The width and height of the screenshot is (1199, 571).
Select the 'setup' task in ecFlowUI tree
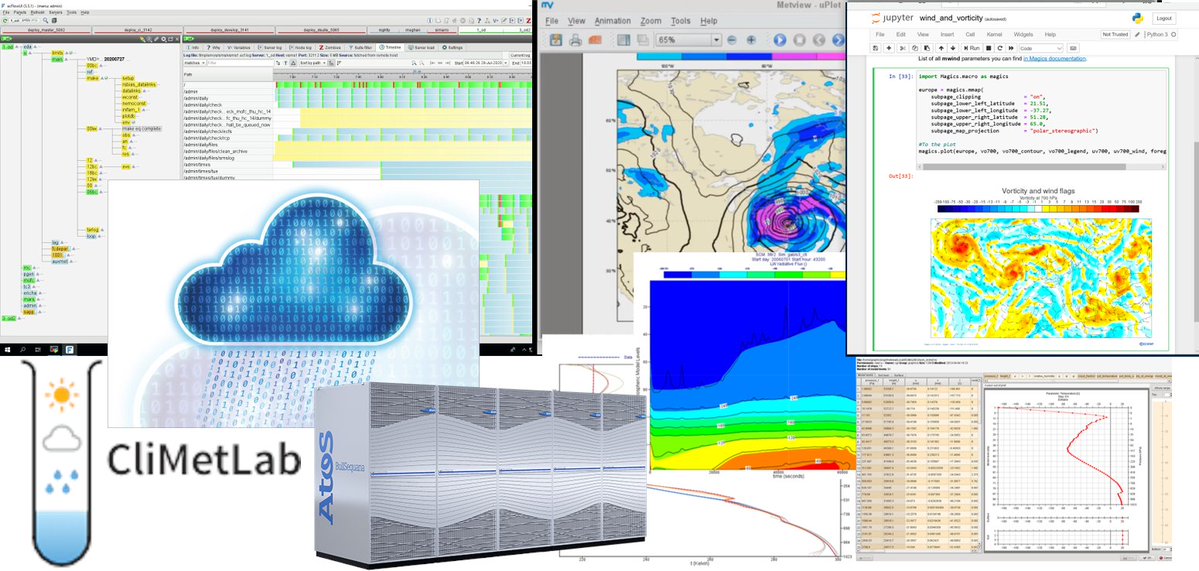pyautogui.click(x=128, y=78)
